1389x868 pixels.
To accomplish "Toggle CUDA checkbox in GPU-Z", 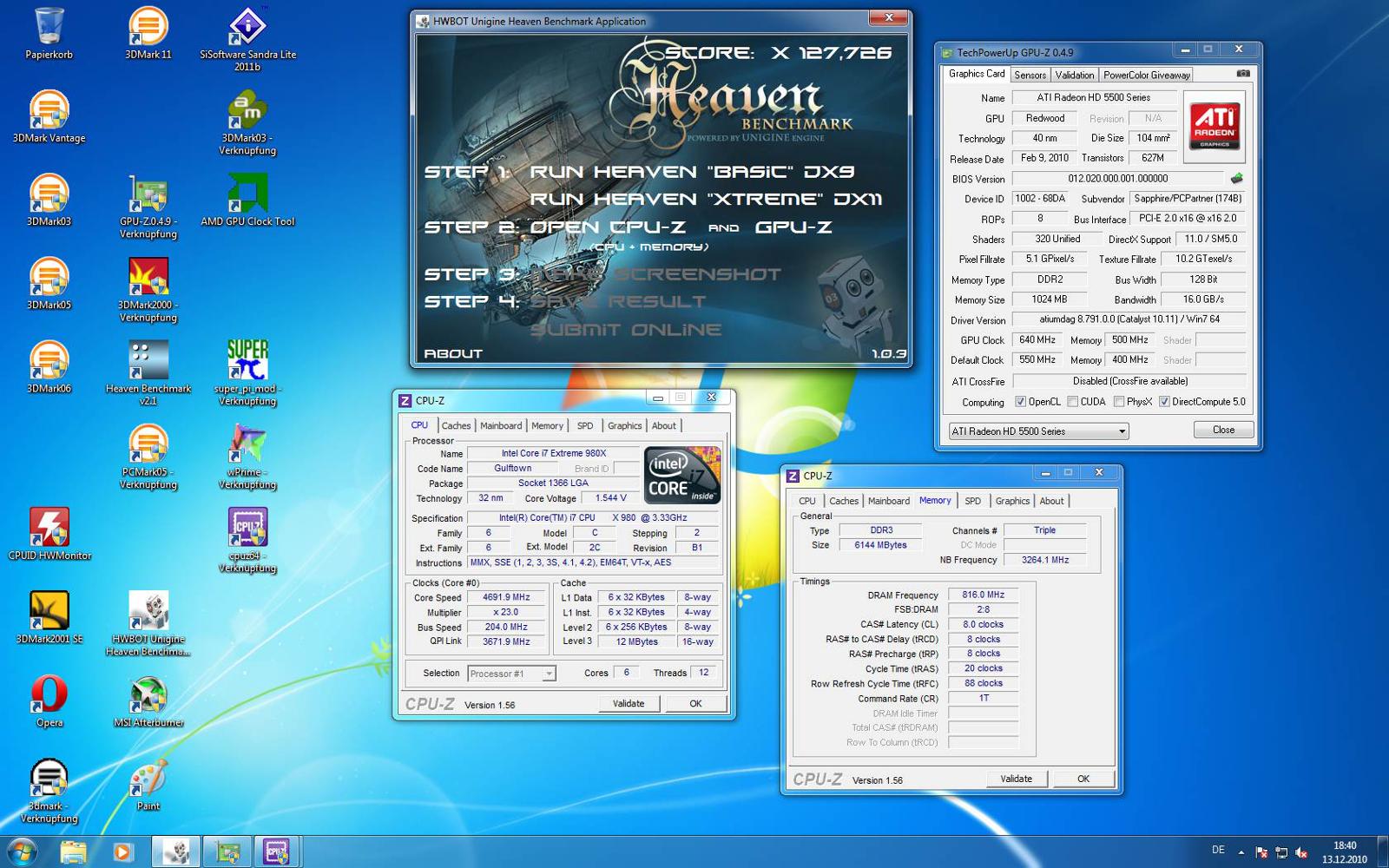I will coord(1073,402).
